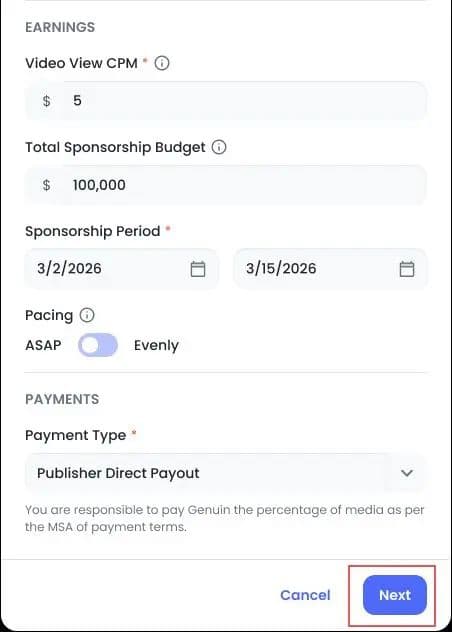Open the Publisher Direct Payout combo box

click(225, 473)
